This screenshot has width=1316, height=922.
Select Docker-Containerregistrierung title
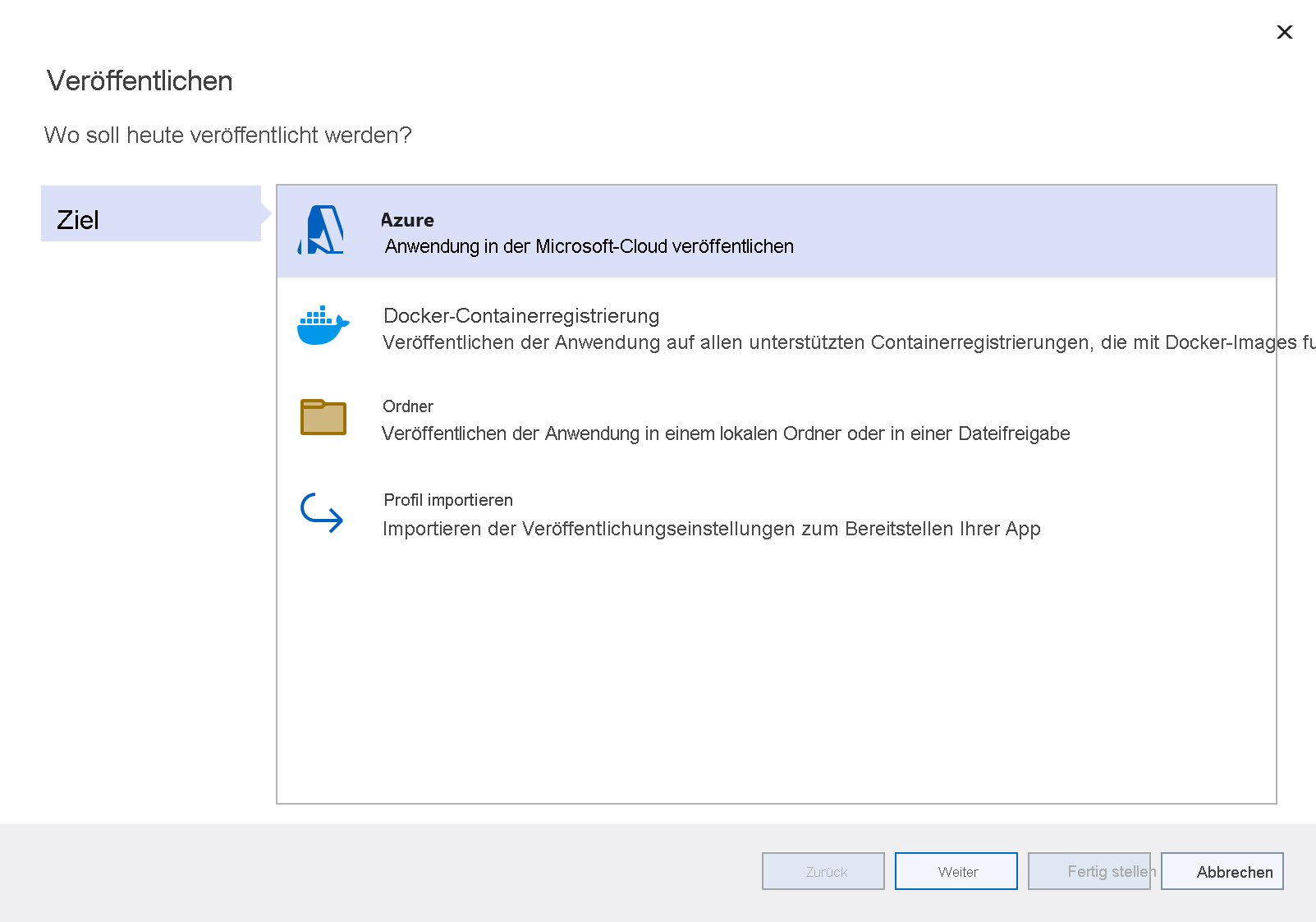pos(521,316)
